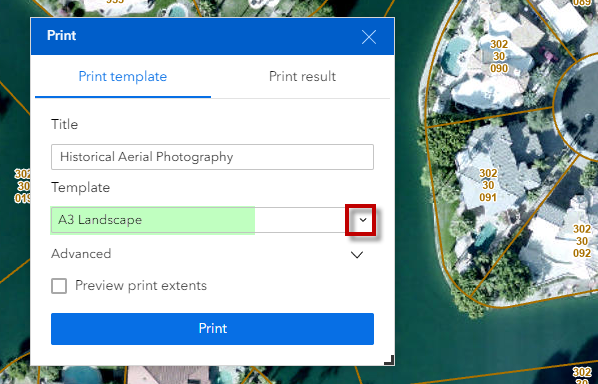Select the A3 Landscape template box
This screenshot has width=598, height=384.
point(212,220)
